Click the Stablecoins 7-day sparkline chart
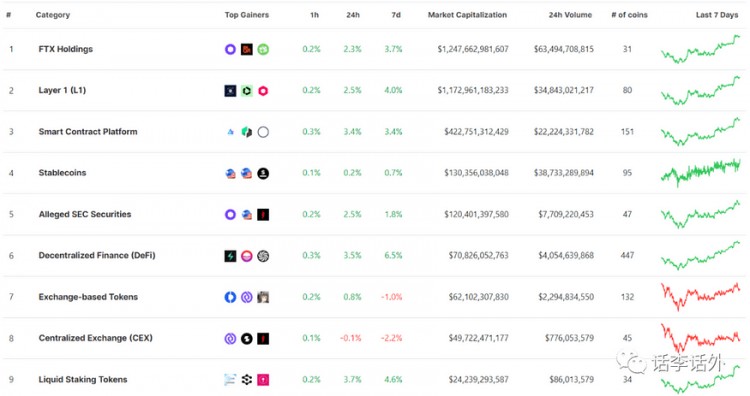The height and width of the screenshot is (396, 750). coord(701,173)
